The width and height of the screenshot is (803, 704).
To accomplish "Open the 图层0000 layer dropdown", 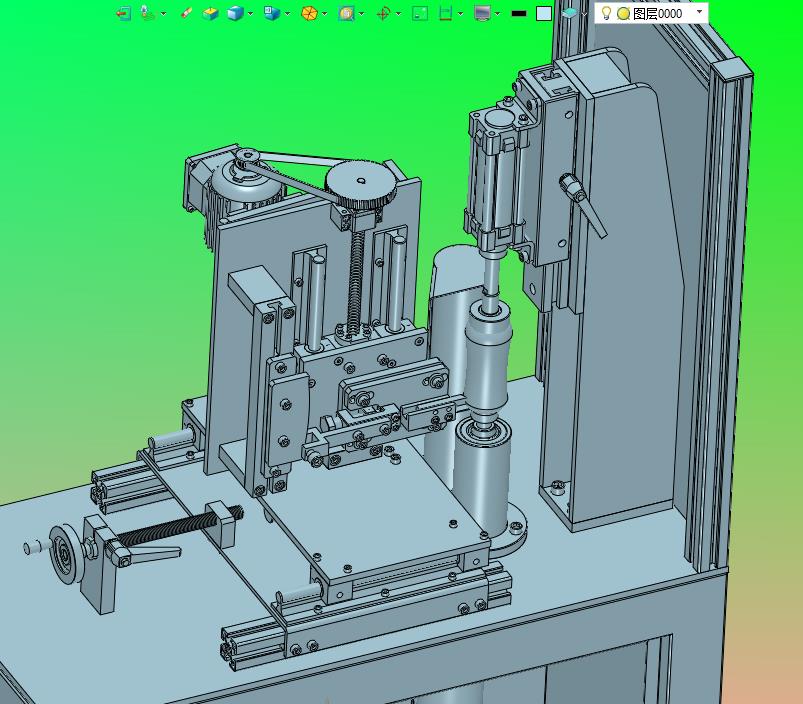I will click(699, 11).
